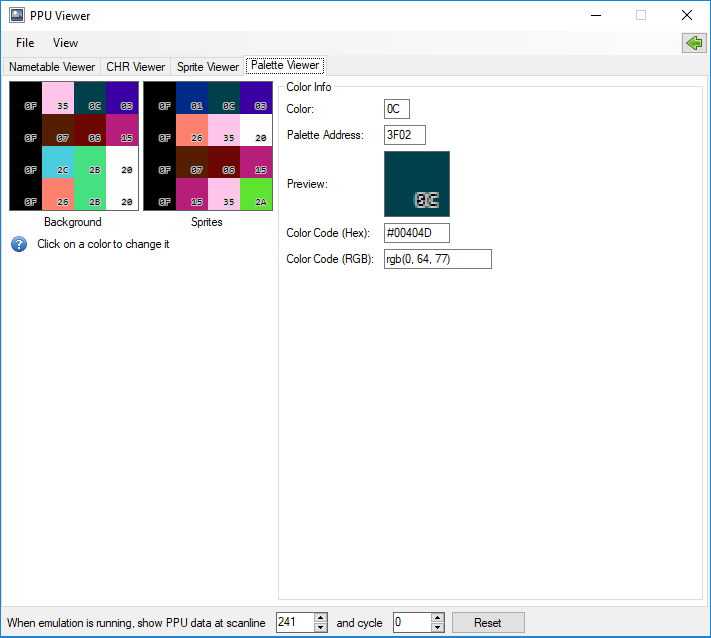Select Sprites teal 0C swatch

(224, 98)
